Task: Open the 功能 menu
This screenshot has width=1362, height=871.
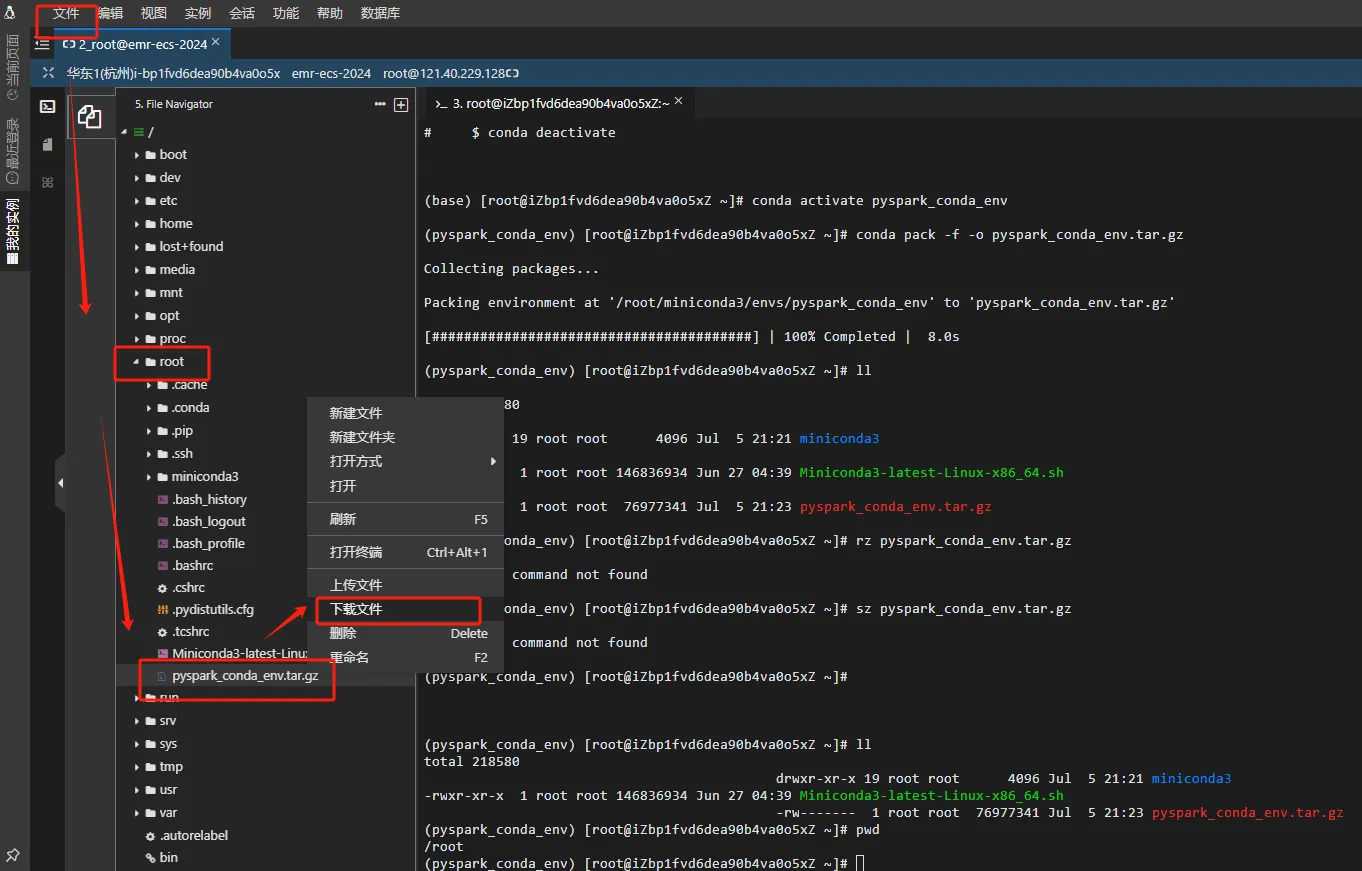Action: pyautogui.click(x=286, y=14)
